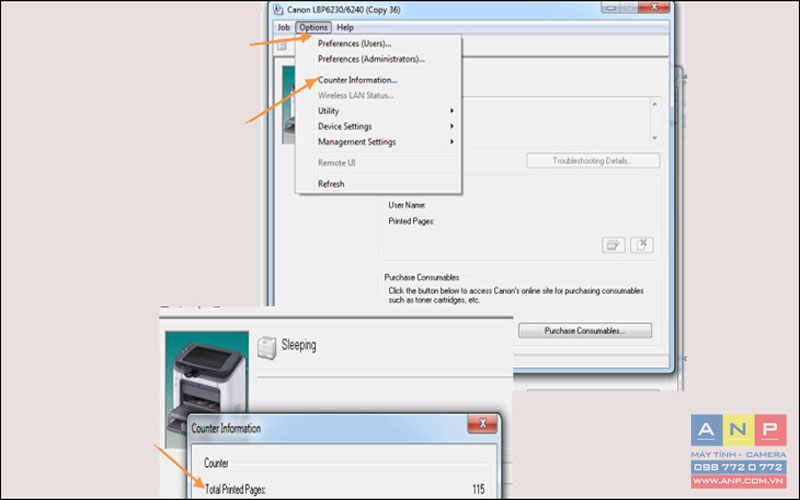Click the job pause icon button
Image resolution: width=800 pixels, height=500 pixels.
(613, 245)
